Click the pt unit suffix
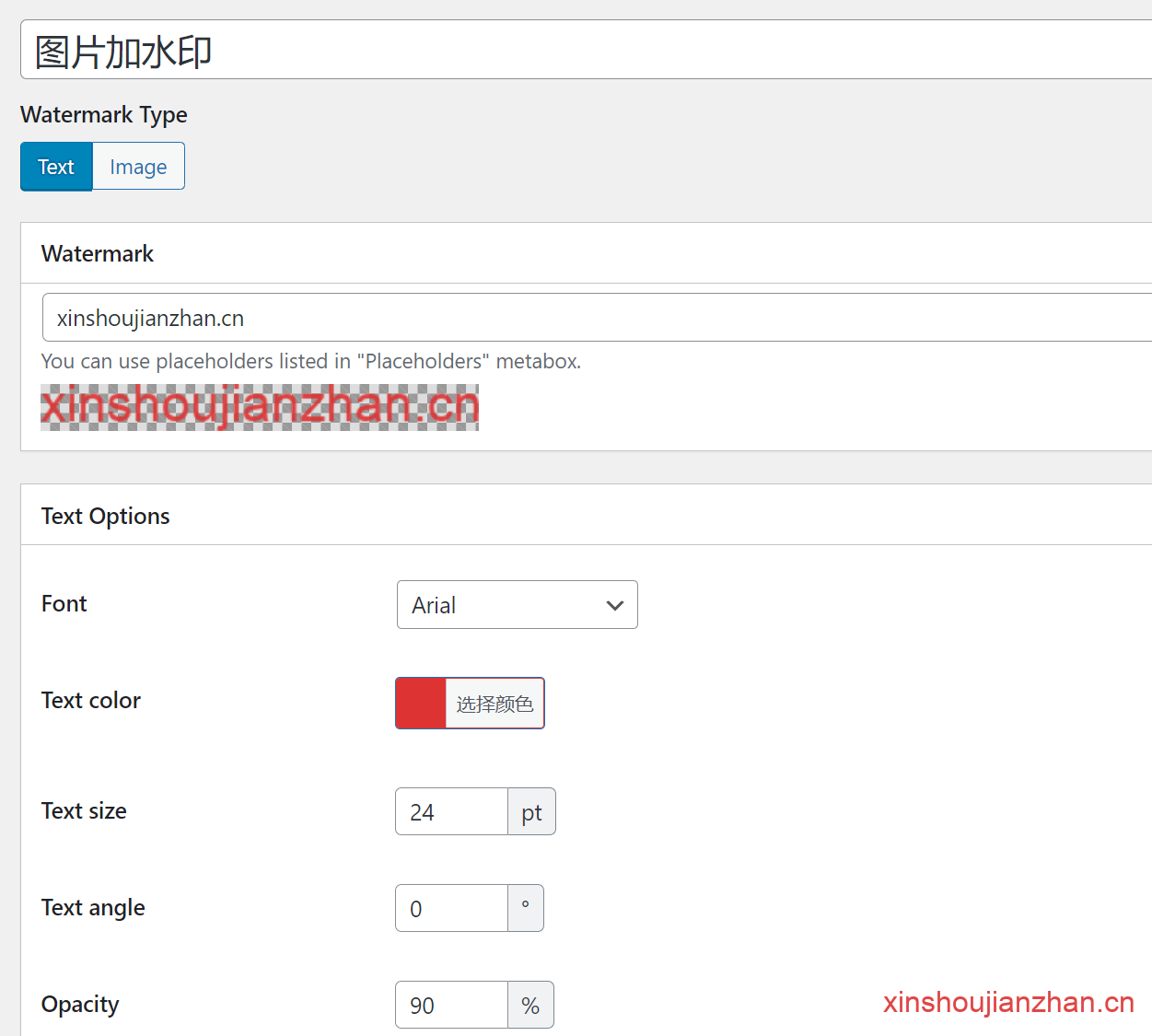 coord(531,811)
